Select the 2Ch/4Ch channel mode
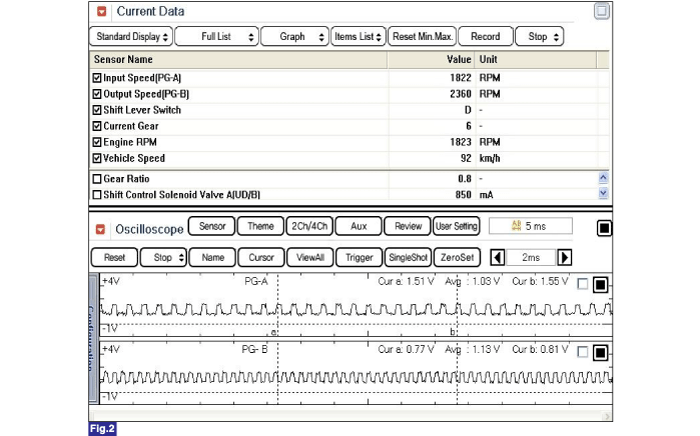700x436 pixels. (x=308, y=227)
